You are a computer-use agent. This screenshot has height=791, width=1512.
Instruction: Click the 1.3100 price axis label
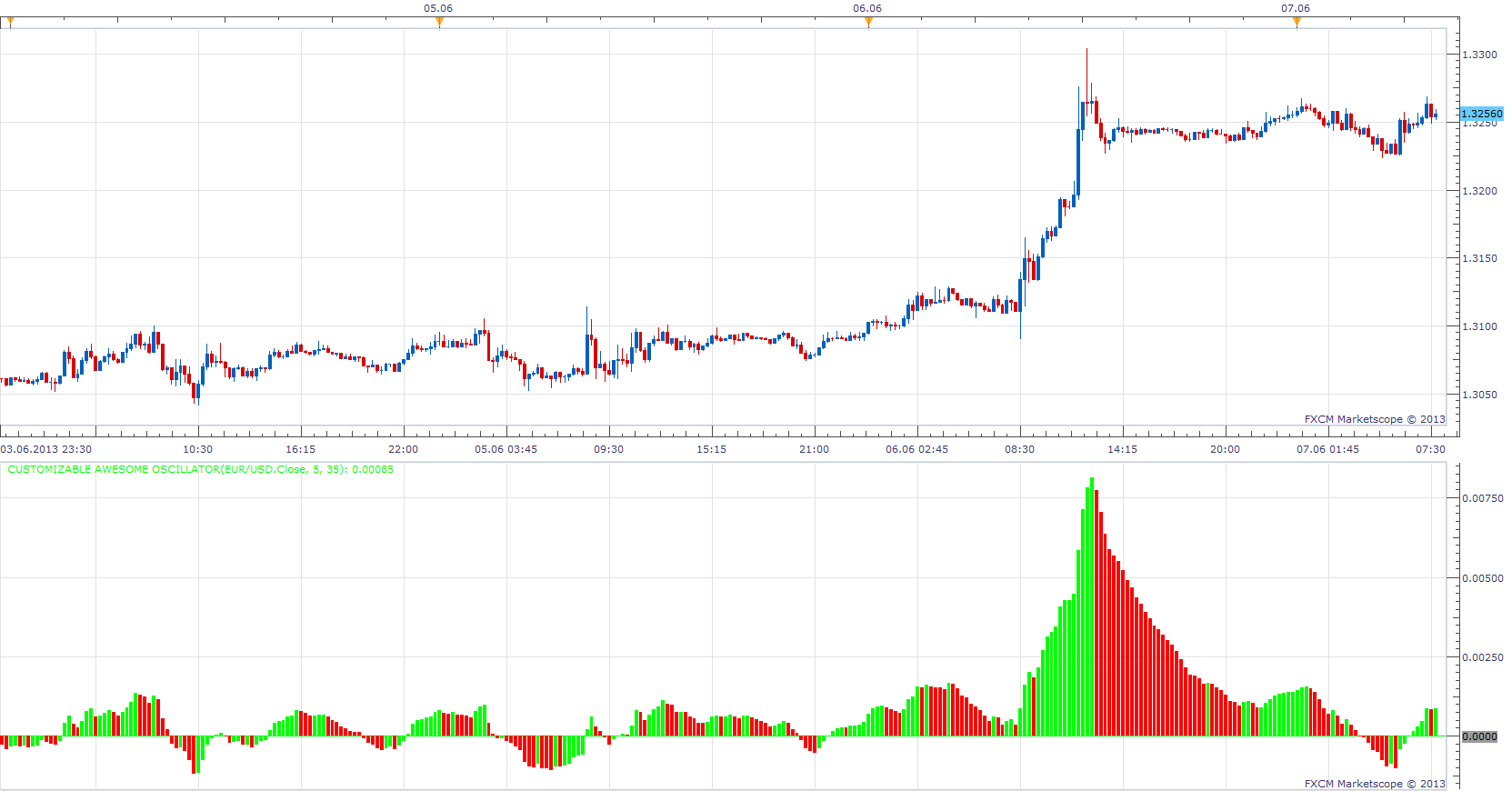(1479, 326)
